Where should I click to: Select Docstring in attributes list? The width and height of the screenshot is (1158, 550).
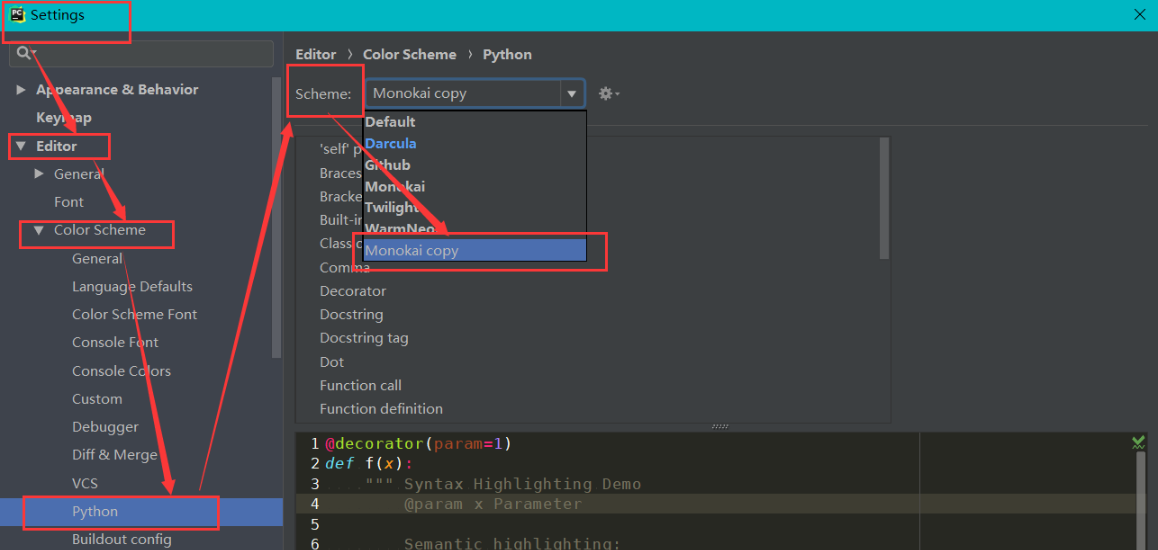[352, 315]
